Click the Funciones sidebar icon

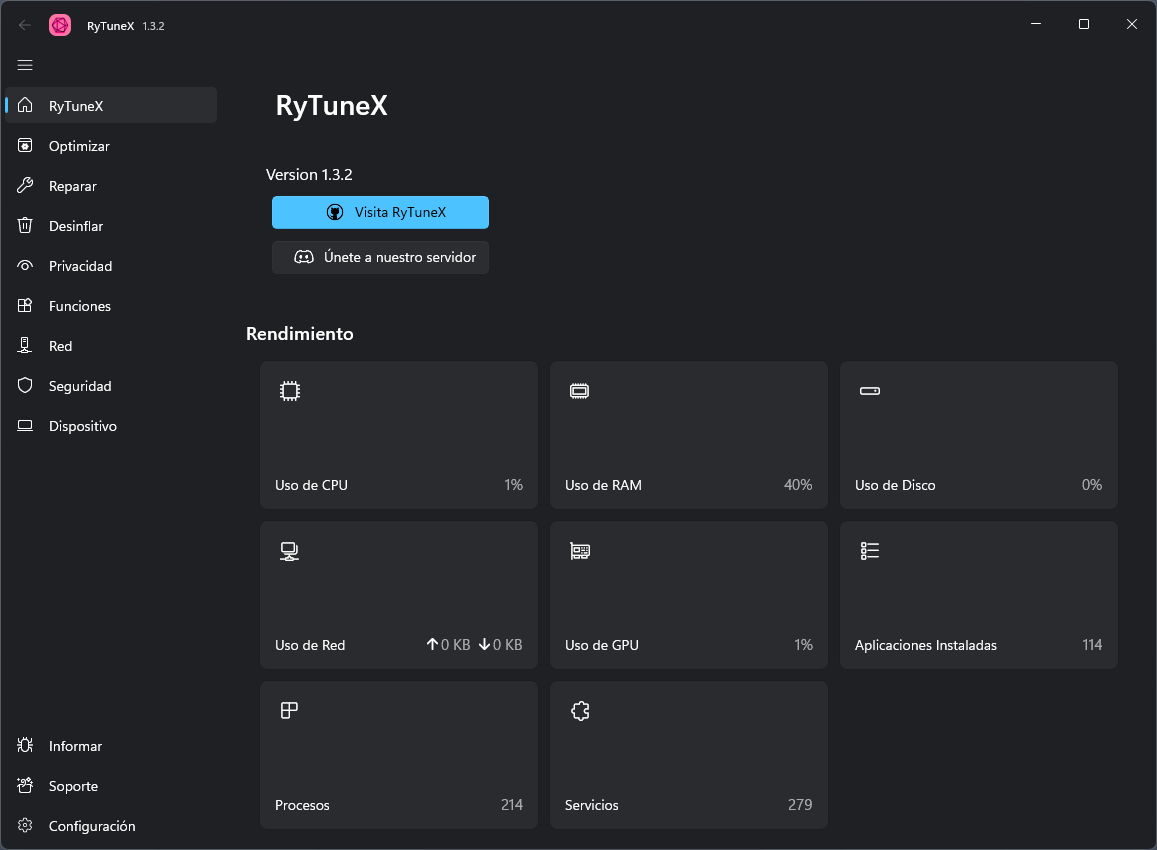26,306
